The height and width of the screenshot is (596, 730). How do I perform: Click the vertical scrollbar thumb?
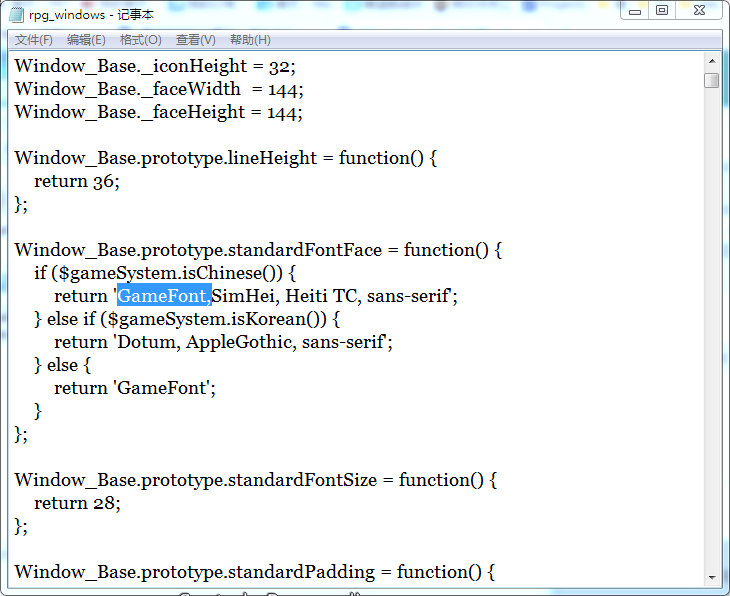click(712, 80)
